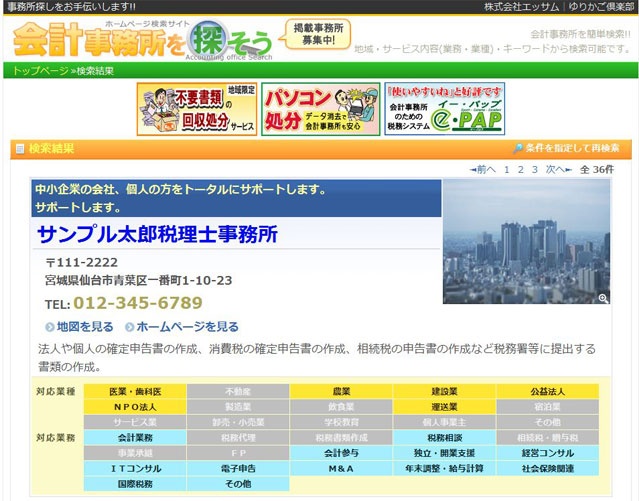
Task: Click the arrow icon beside 地図を見る
Action: coord(50,327)
